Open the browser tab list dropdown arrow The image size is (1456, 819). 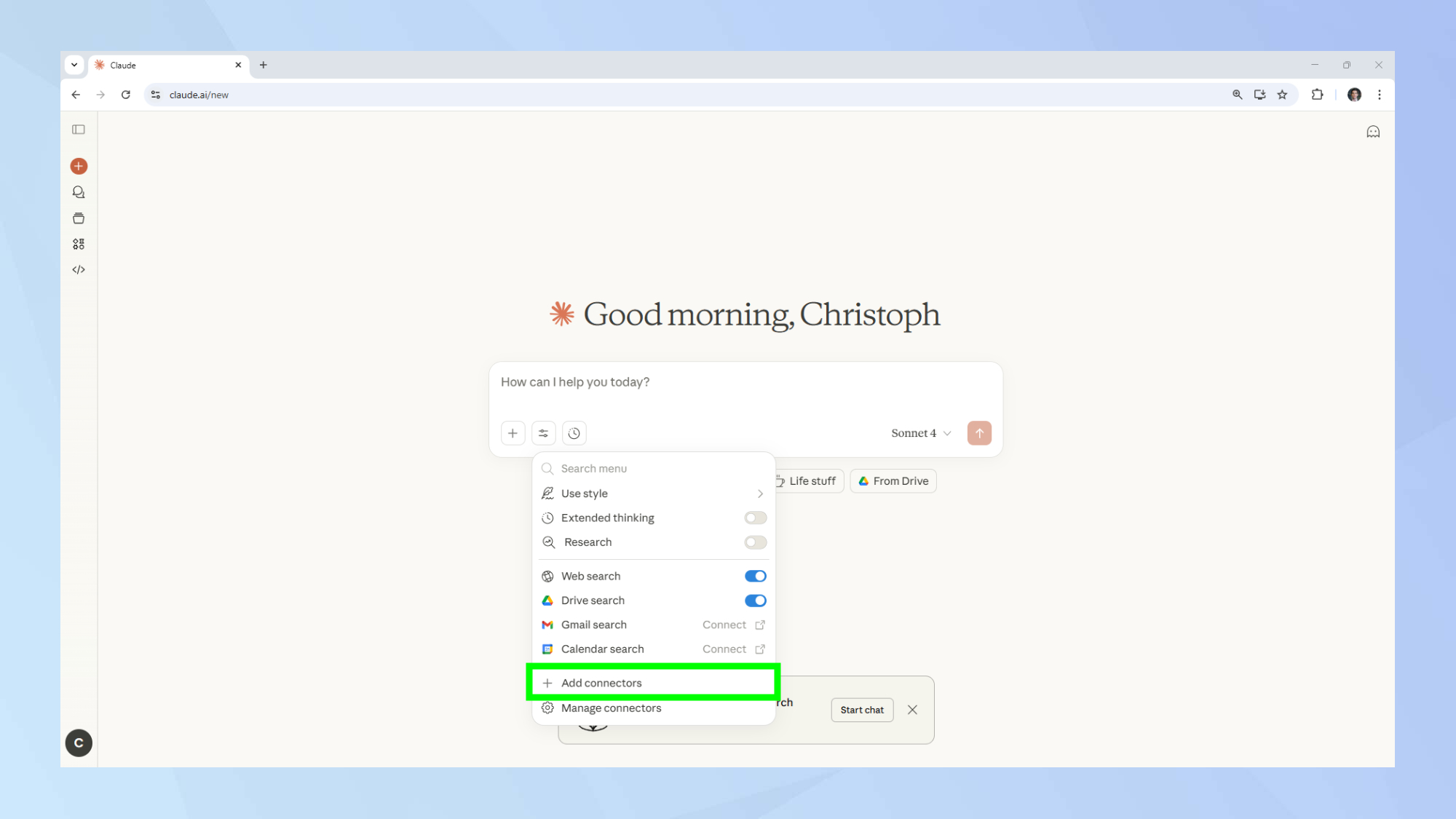tap(74, 65)
